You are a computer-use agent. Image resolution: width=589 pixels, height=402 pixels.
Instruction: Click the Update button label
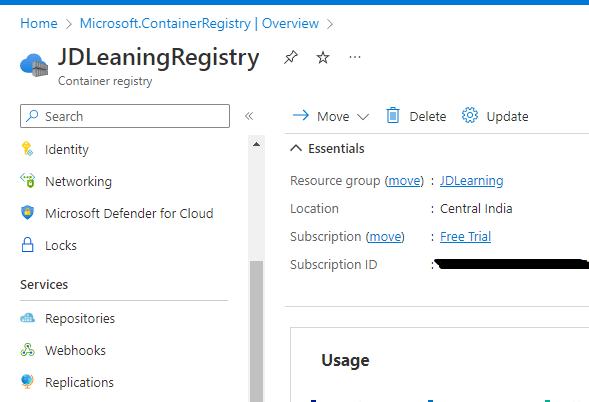coord(507,116)
